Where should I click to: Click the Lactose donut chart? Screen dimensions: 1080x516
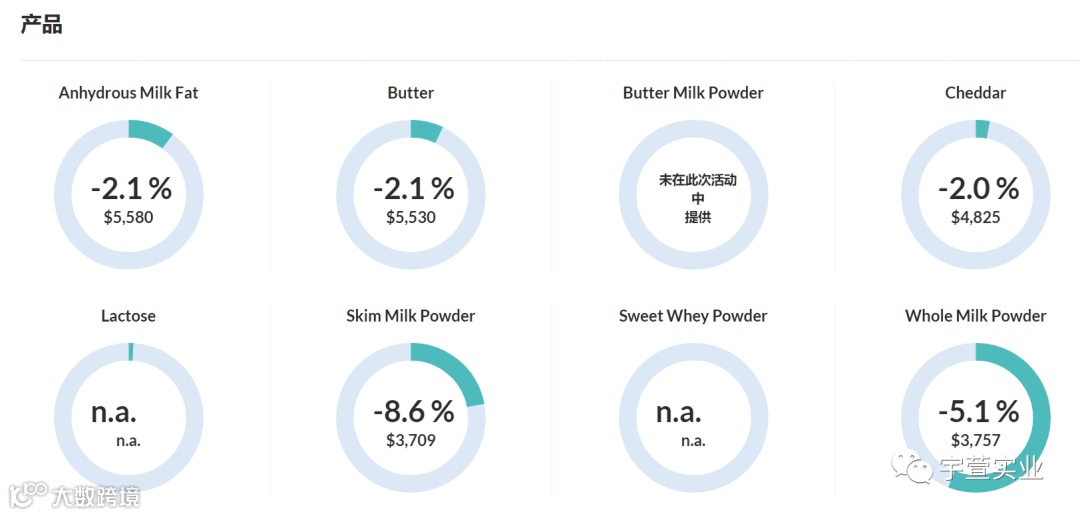tap(129, 417)
